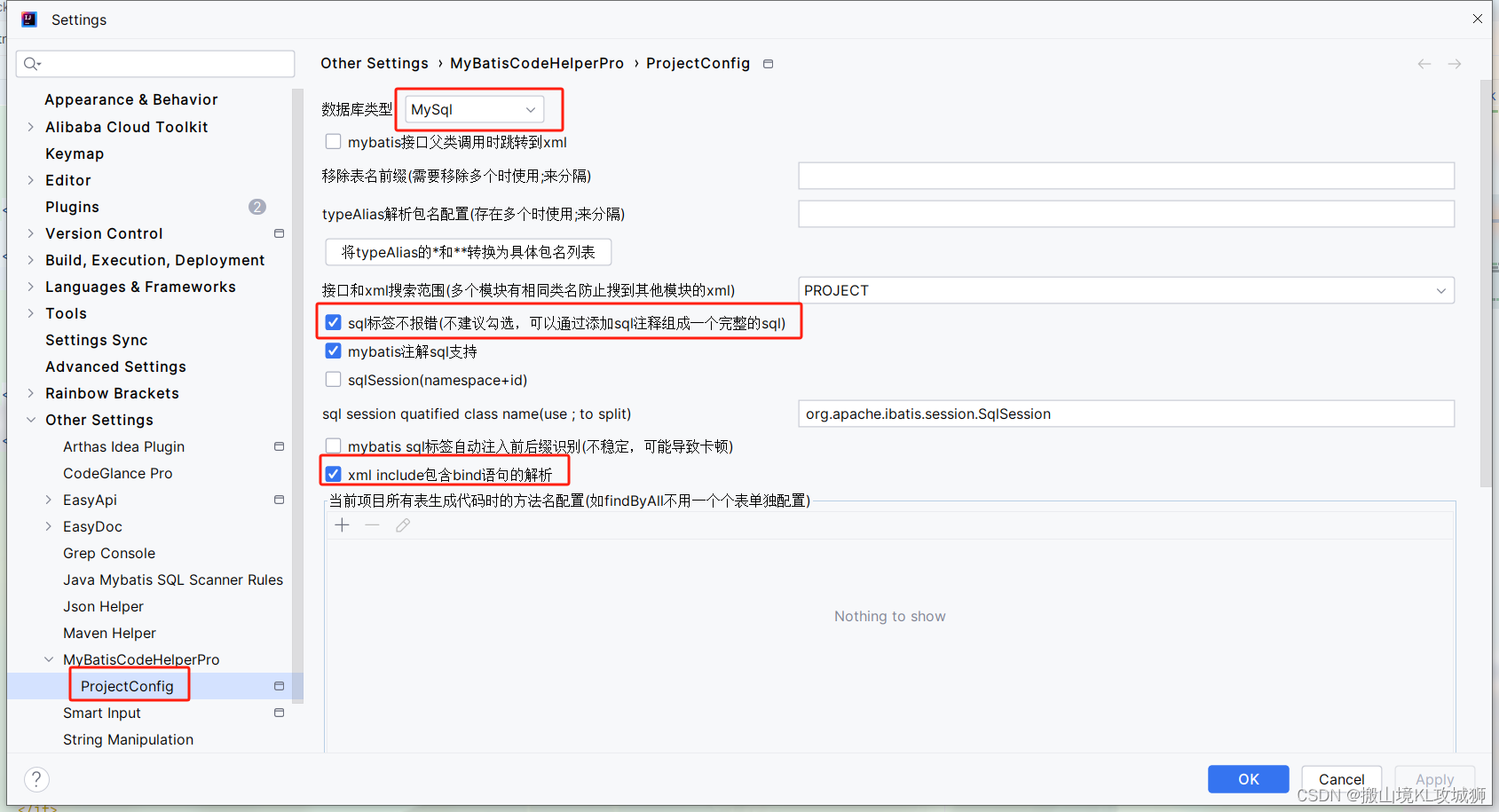Viewport: 1499px width, 812px height.
Task: Click the settings tree vertical scrollbar
Action: click(297, 395)
